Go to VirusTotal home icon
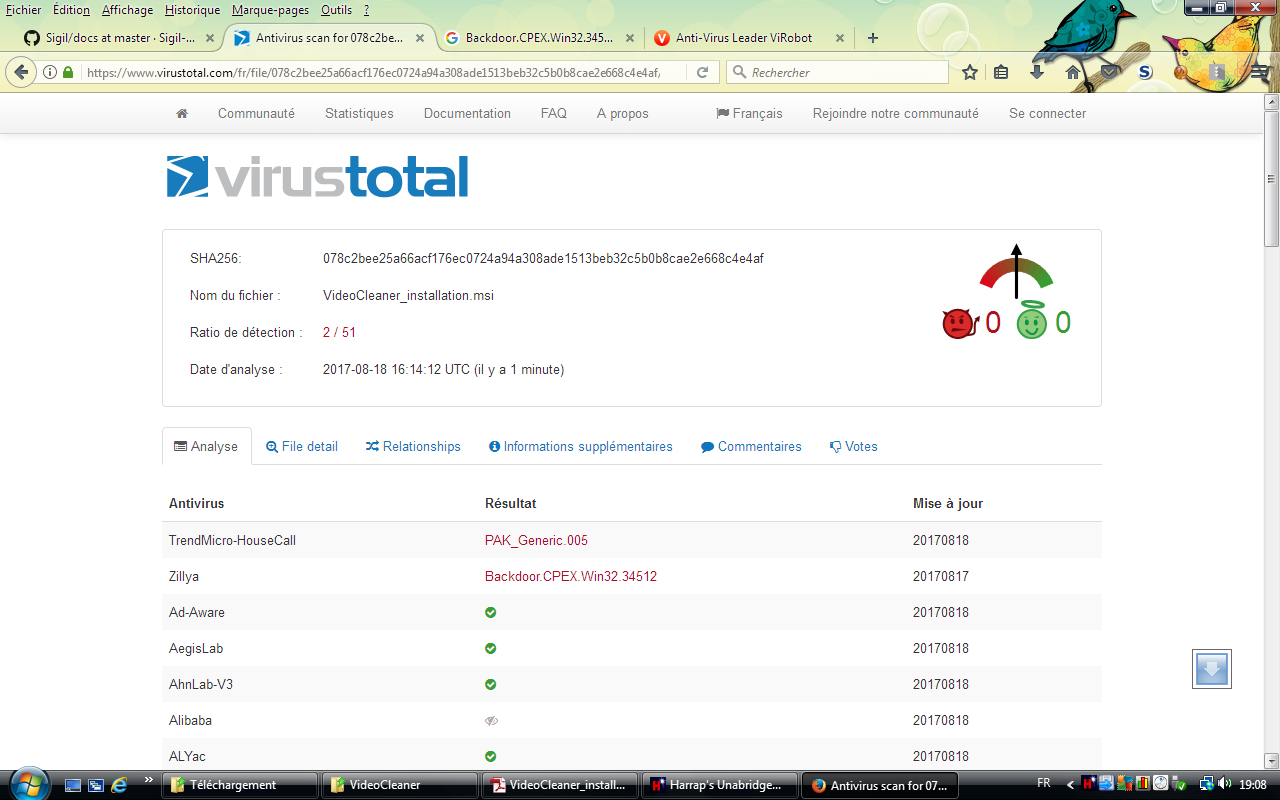This screenshot has height=800, width=1280. [182, 114]
